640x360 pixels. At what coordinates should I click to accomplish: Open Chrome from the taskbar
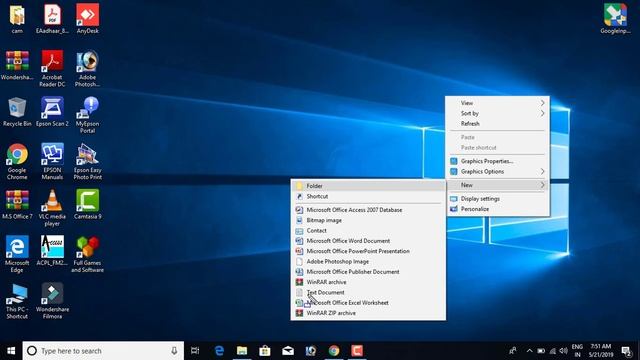coord(334,351)
